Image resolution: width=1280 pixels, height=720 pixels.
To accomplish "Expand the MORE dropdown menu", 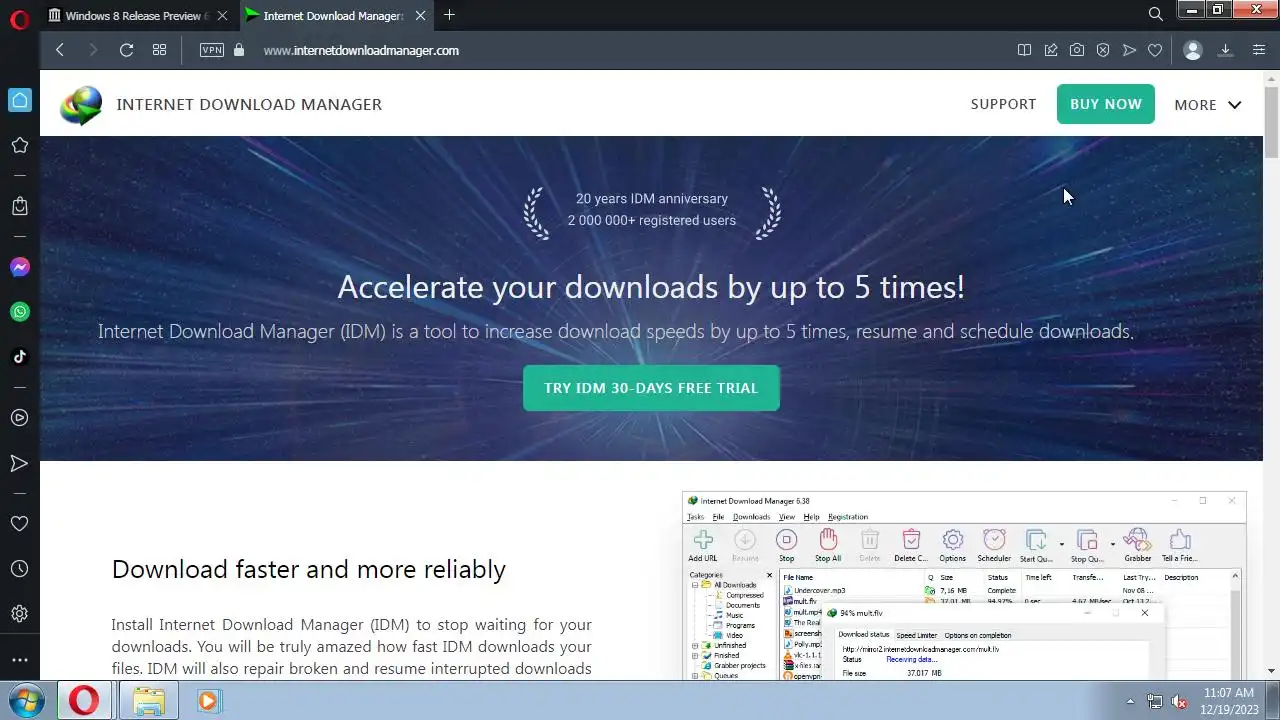I will (x=1207, y=105).
